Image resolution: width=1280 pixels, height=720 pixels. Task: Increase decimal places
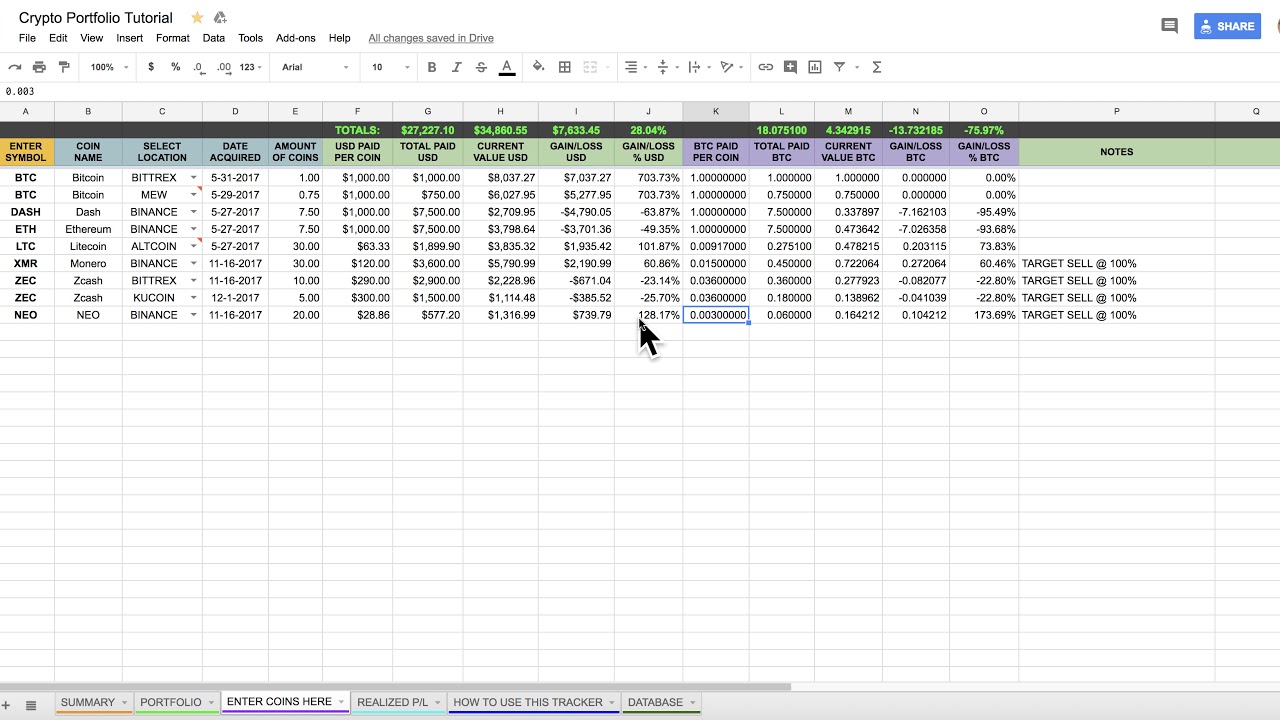click(x=224, y=67)
